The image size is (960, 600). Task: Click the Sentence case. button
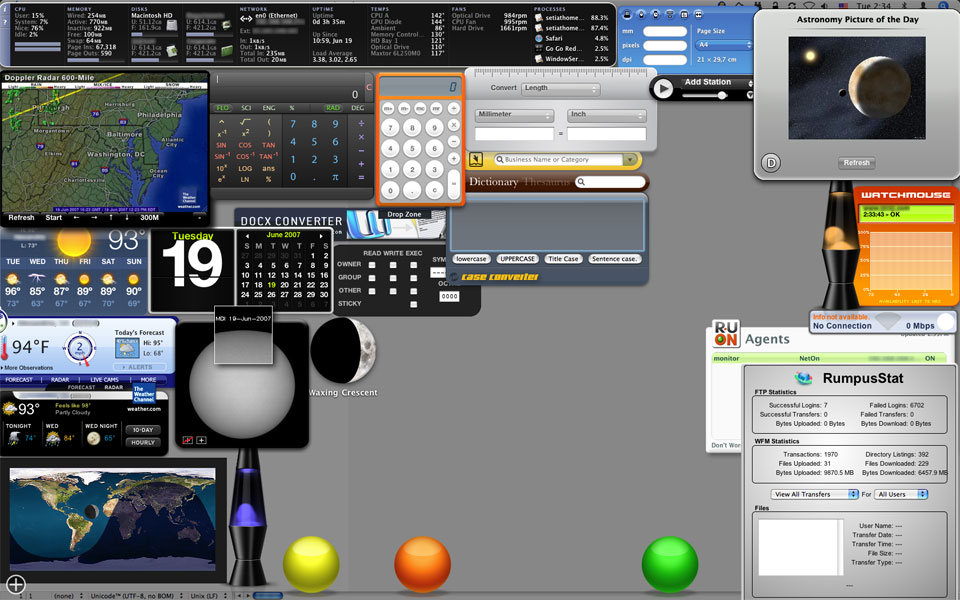(x=614, y=259)
